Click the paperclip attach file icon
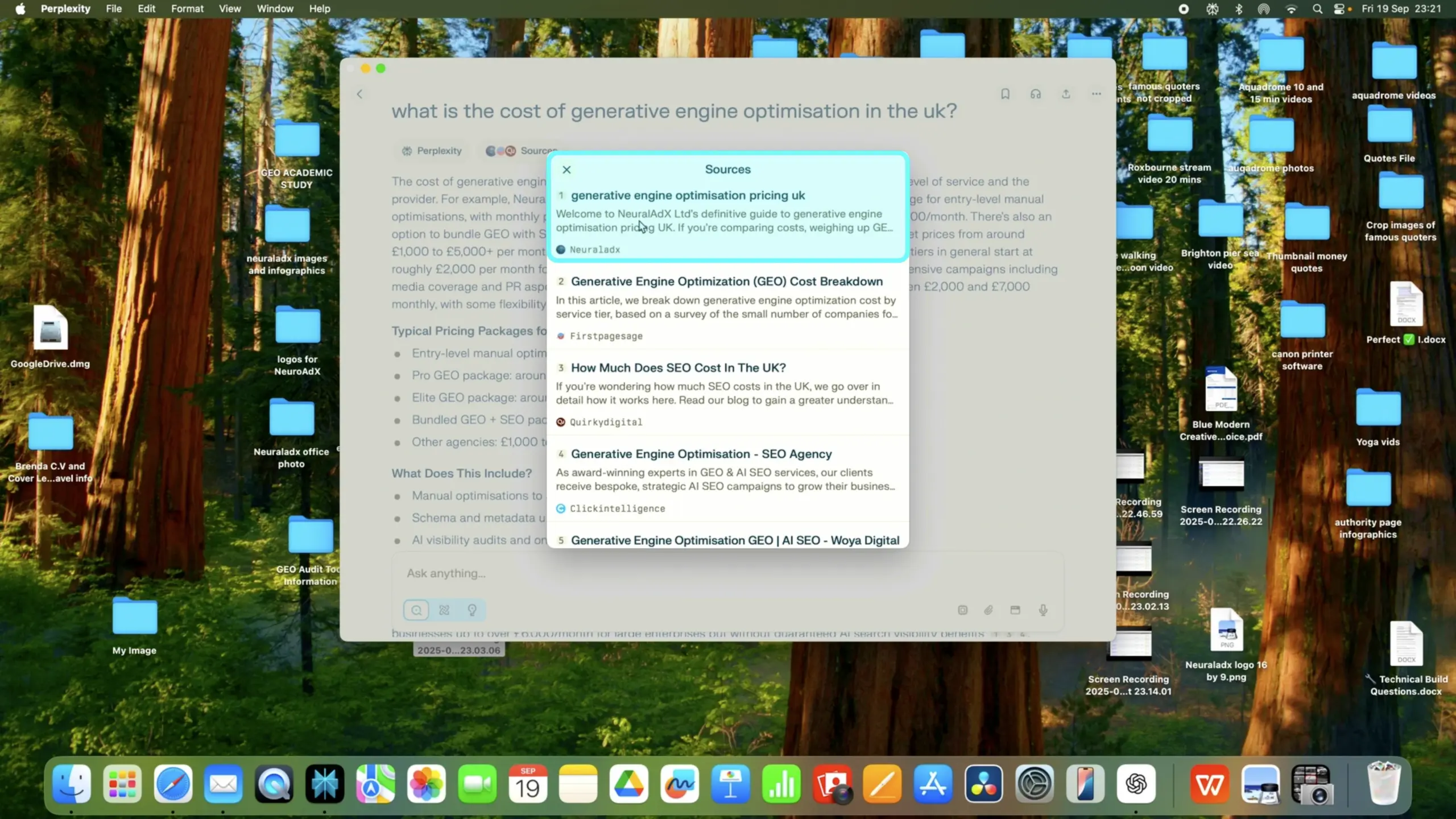 pyautogui.click(x=988, y=610)
